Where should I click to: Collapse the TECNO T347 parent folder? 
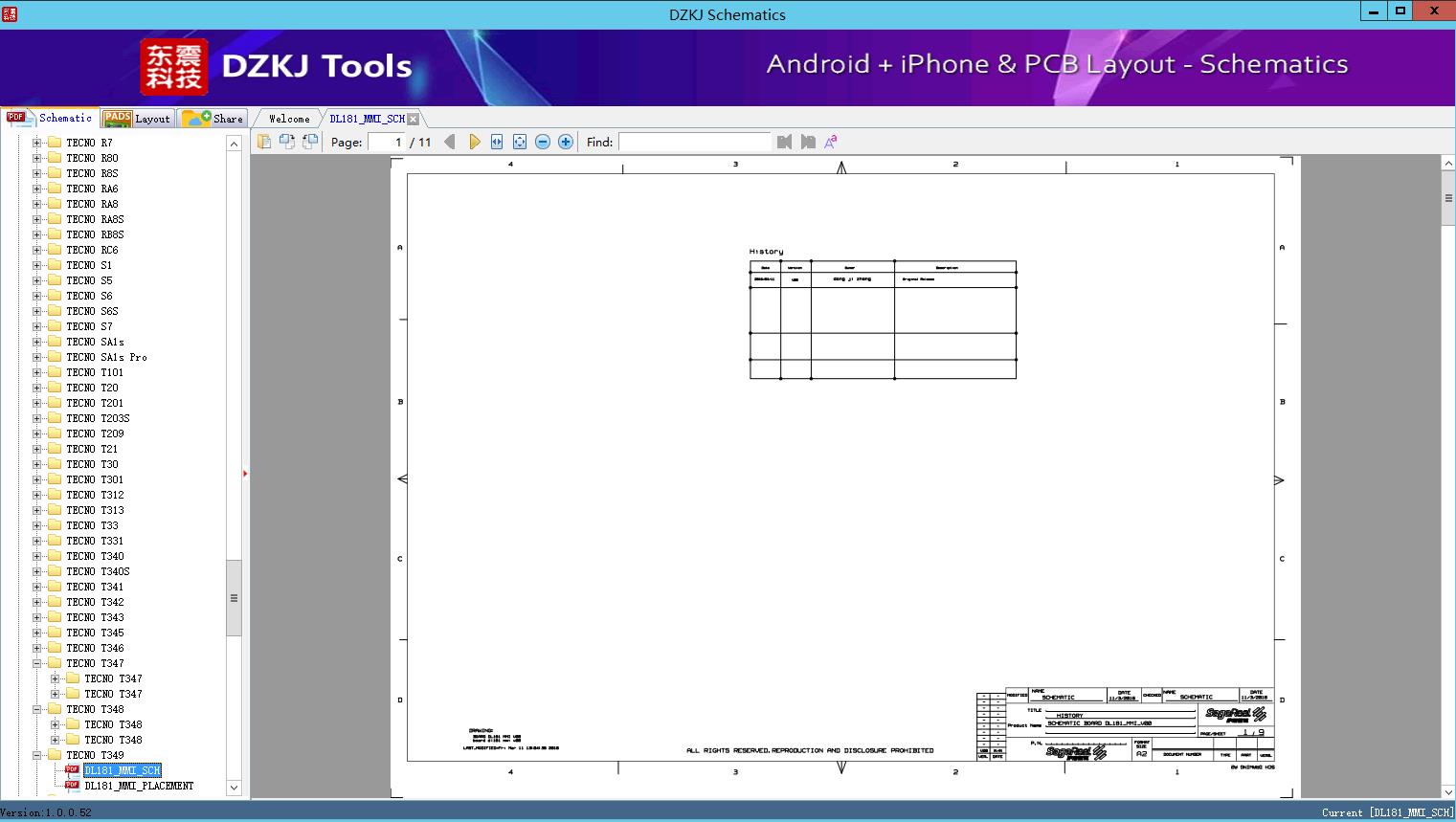[36, 663]
